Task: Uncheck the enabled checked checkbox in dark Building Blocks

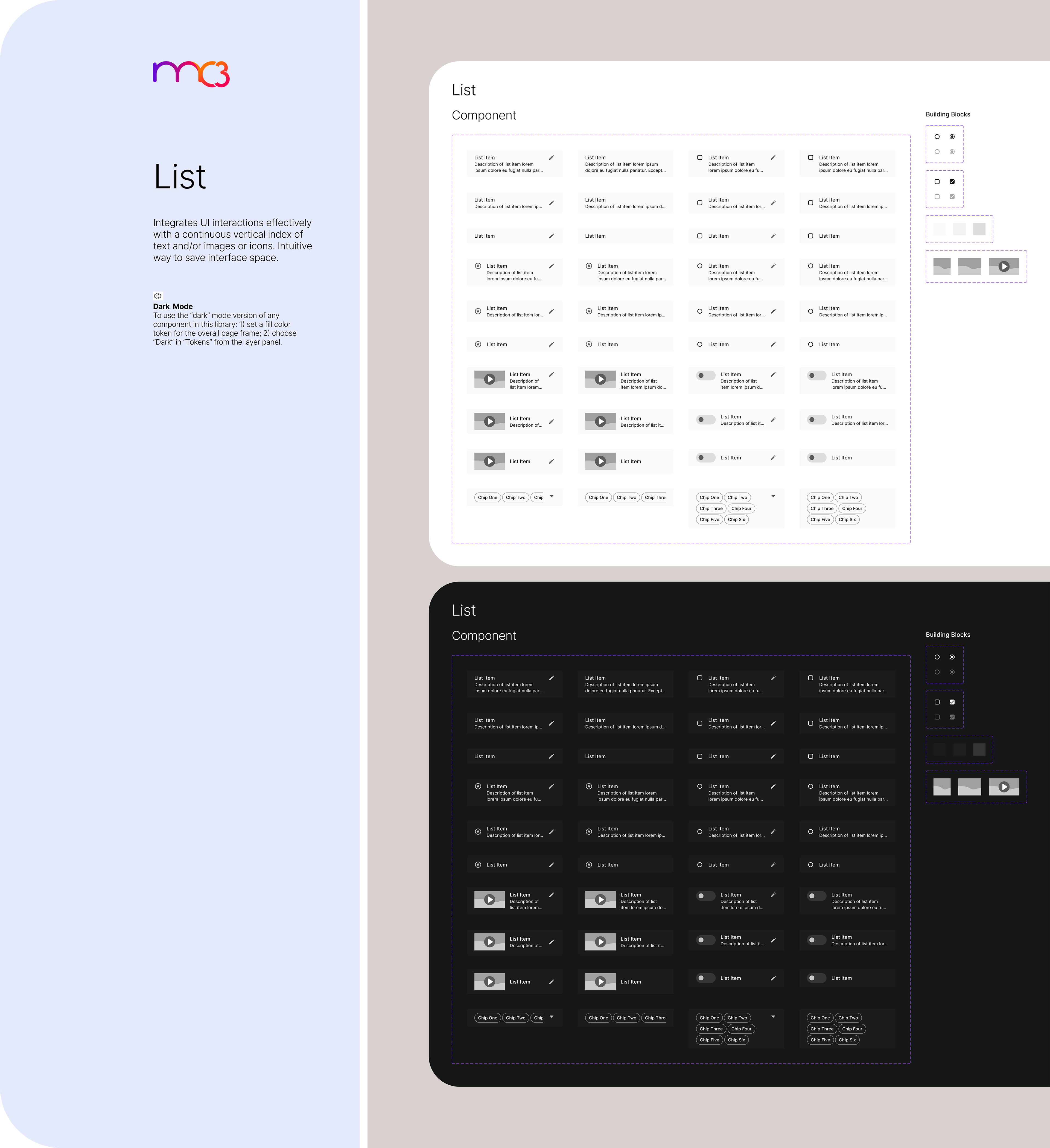Action: [952, 702]
